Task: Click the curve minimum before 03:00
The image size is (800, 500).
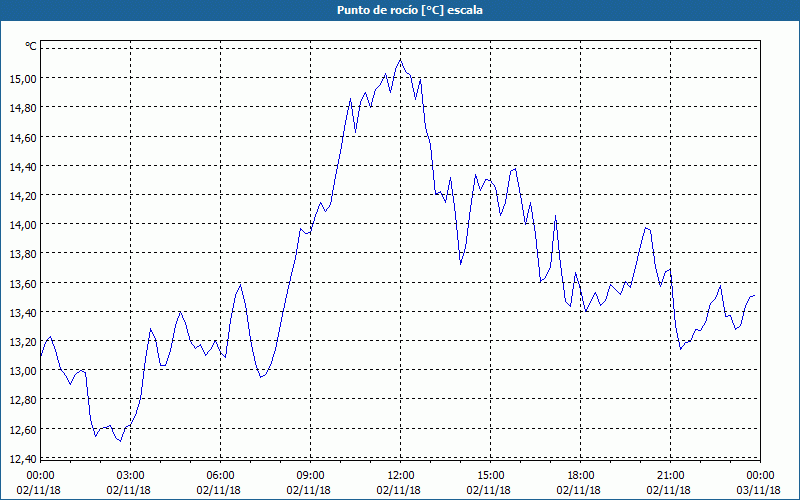Action: click(120, 441)
